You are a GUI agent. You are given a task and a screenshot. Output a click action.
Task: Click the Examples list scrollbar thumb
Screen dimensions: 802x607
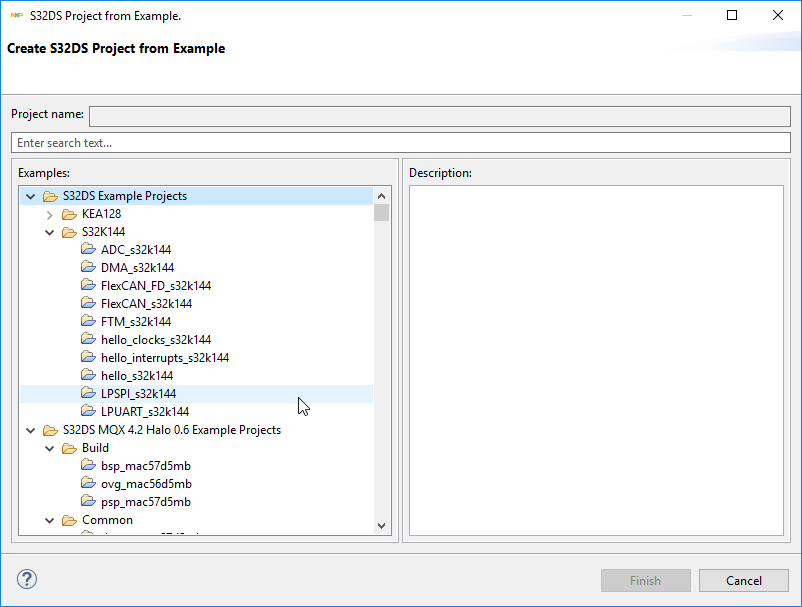(382, 213)
